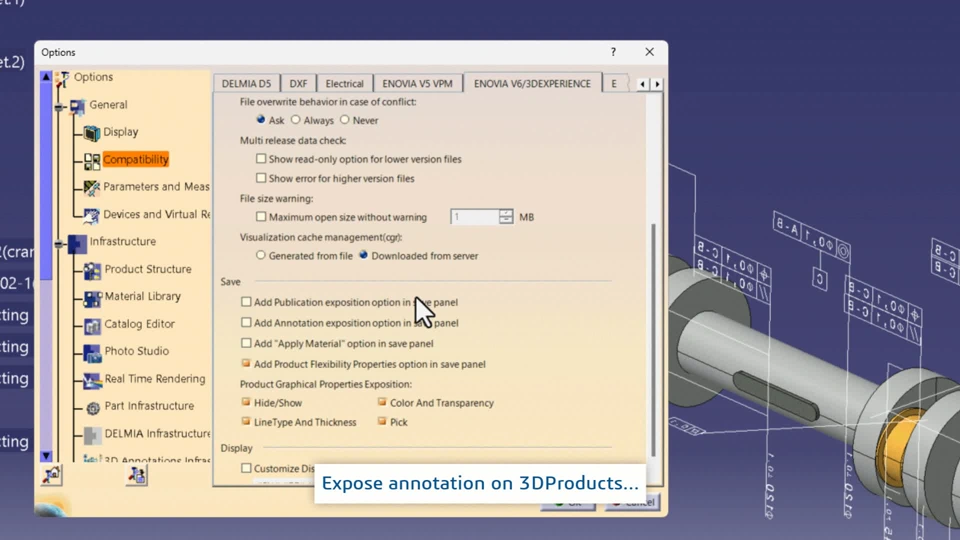Select Real Time Rendering tree entry
The width and height of the screenshot is (960, 540).
[x=155, y=379]
